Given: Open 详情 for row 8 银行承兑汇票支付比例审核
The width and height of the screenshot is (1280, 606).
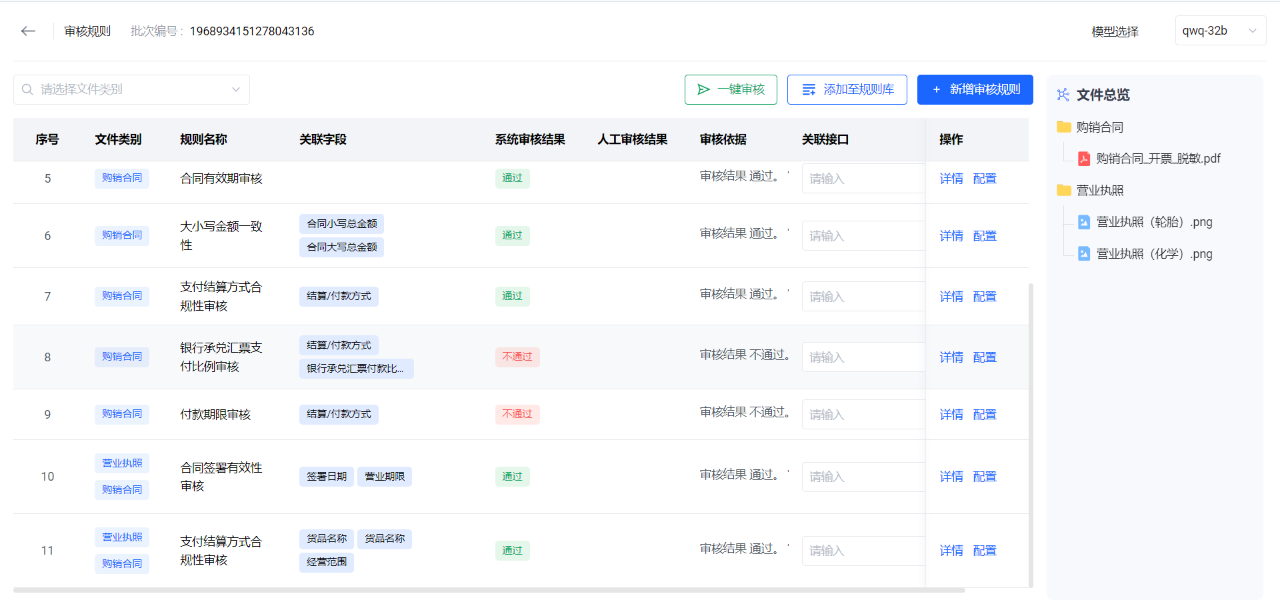Looking at the screenshot, I should click(x=951, y=357).
